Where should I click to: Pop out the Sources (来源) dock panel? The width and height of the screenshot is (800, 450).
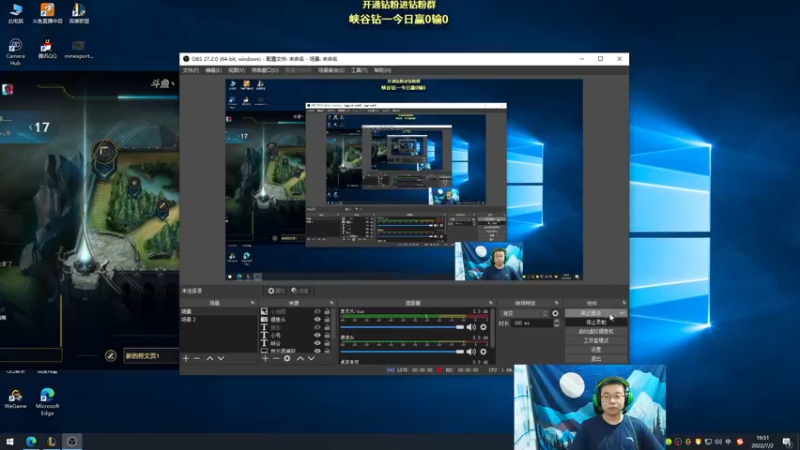click(332, 303)
